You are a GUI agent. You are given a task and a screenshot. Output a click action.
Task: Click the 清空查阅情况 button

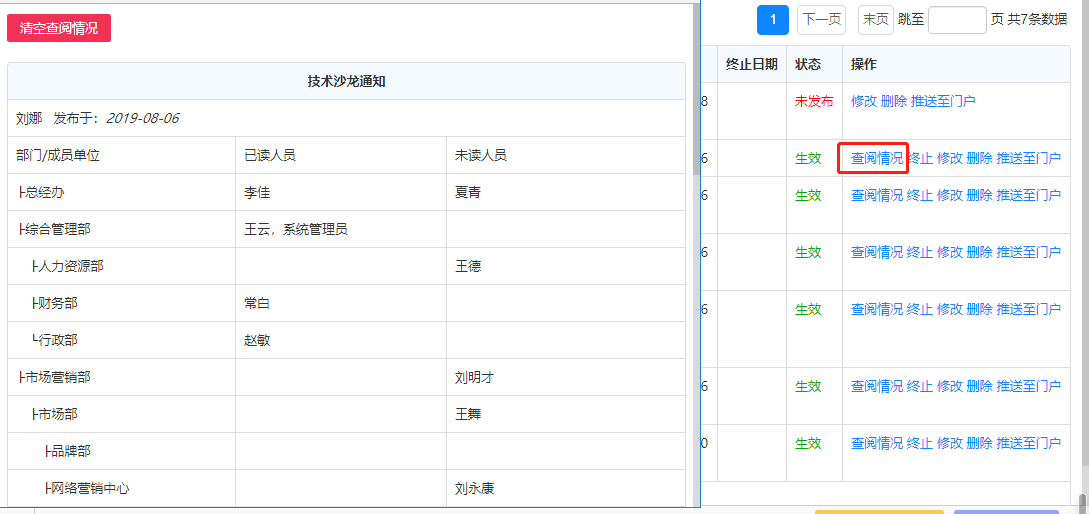pos(59,28)
